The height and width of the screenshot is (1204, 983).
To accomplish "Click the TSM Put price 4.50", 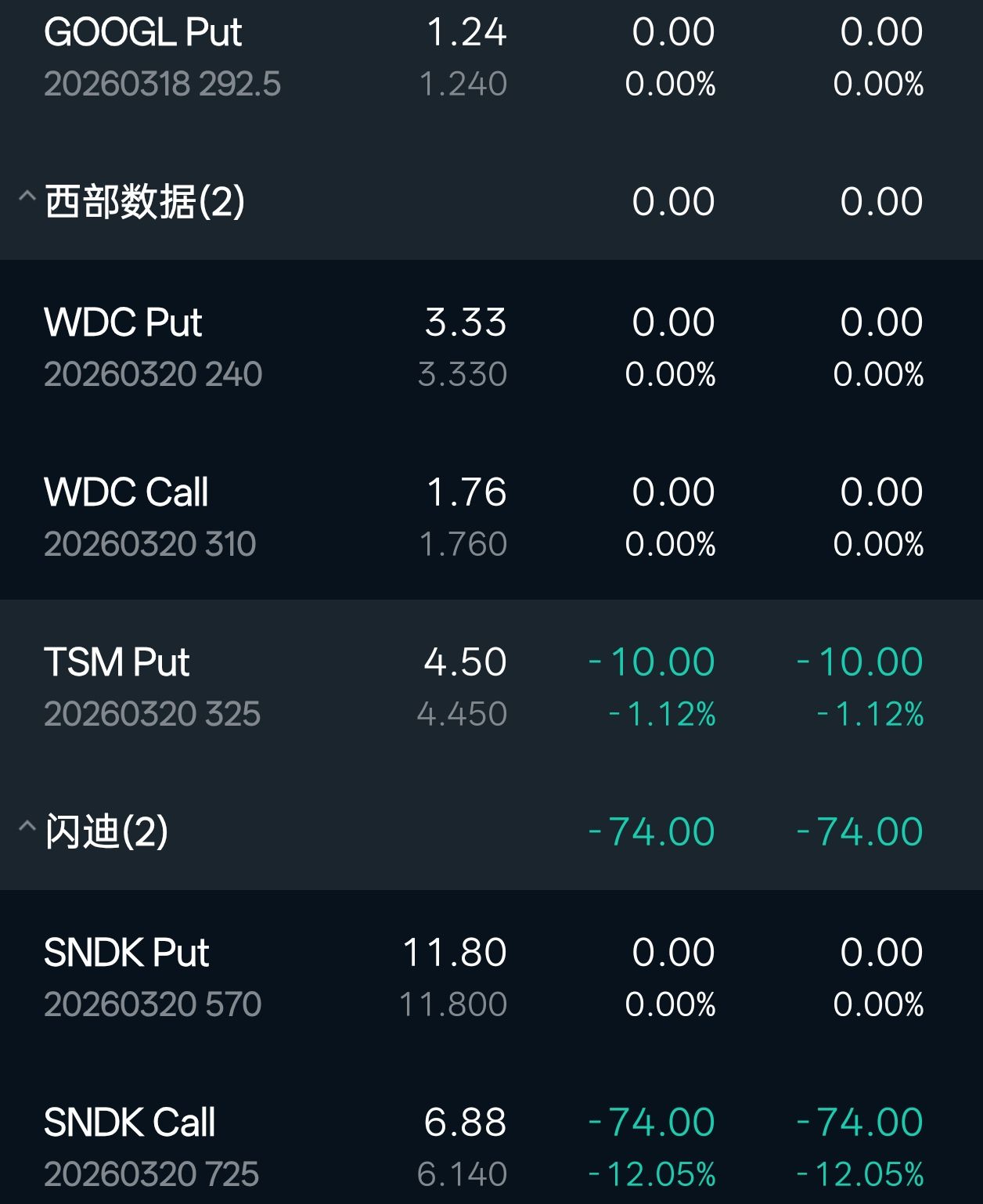I will (x=465, y=662).
